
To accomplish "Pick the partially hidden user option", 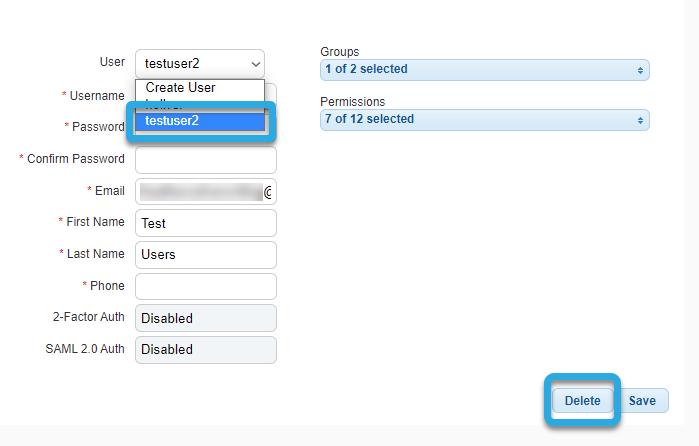I will coord(200,104).
